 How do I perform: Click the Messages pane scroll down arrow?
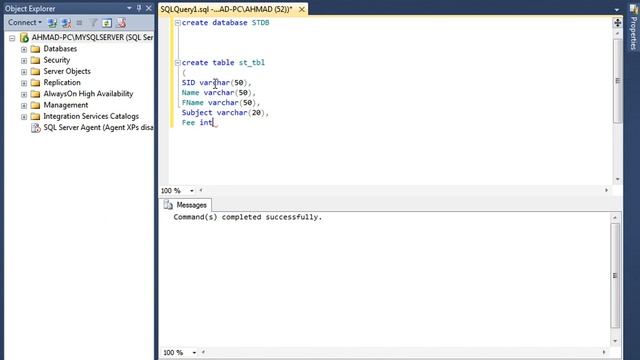click(x=615, y=341)
